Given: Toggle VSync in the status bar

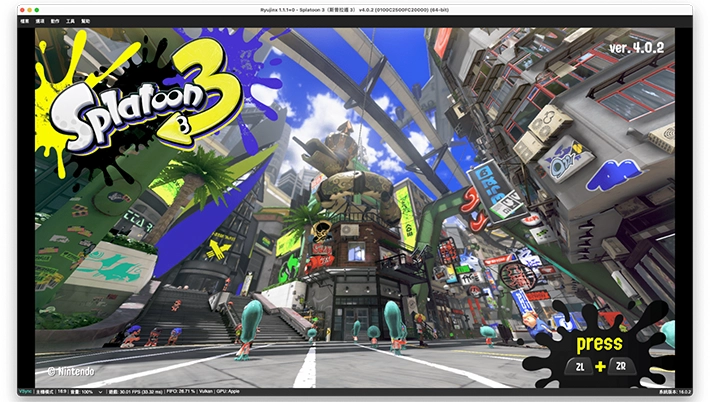Looking at the screenshot, I should click(x=25, y=392).
